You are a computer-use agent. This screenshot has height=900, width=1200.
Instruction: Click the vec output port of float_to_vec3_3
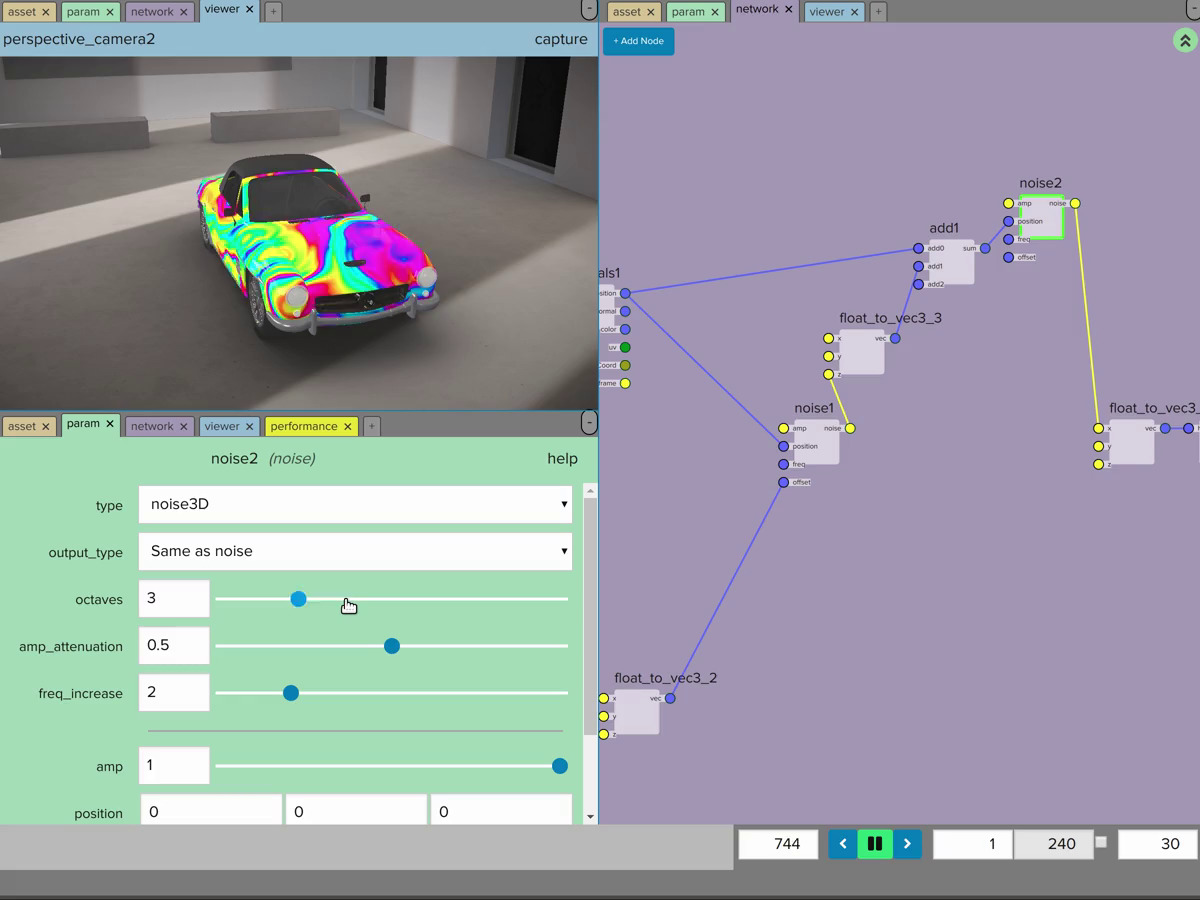pos(895,338)
